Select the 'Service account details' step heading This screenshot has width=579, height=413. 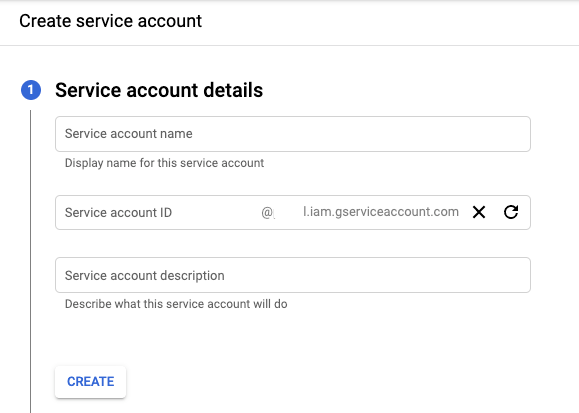point(159,90)
